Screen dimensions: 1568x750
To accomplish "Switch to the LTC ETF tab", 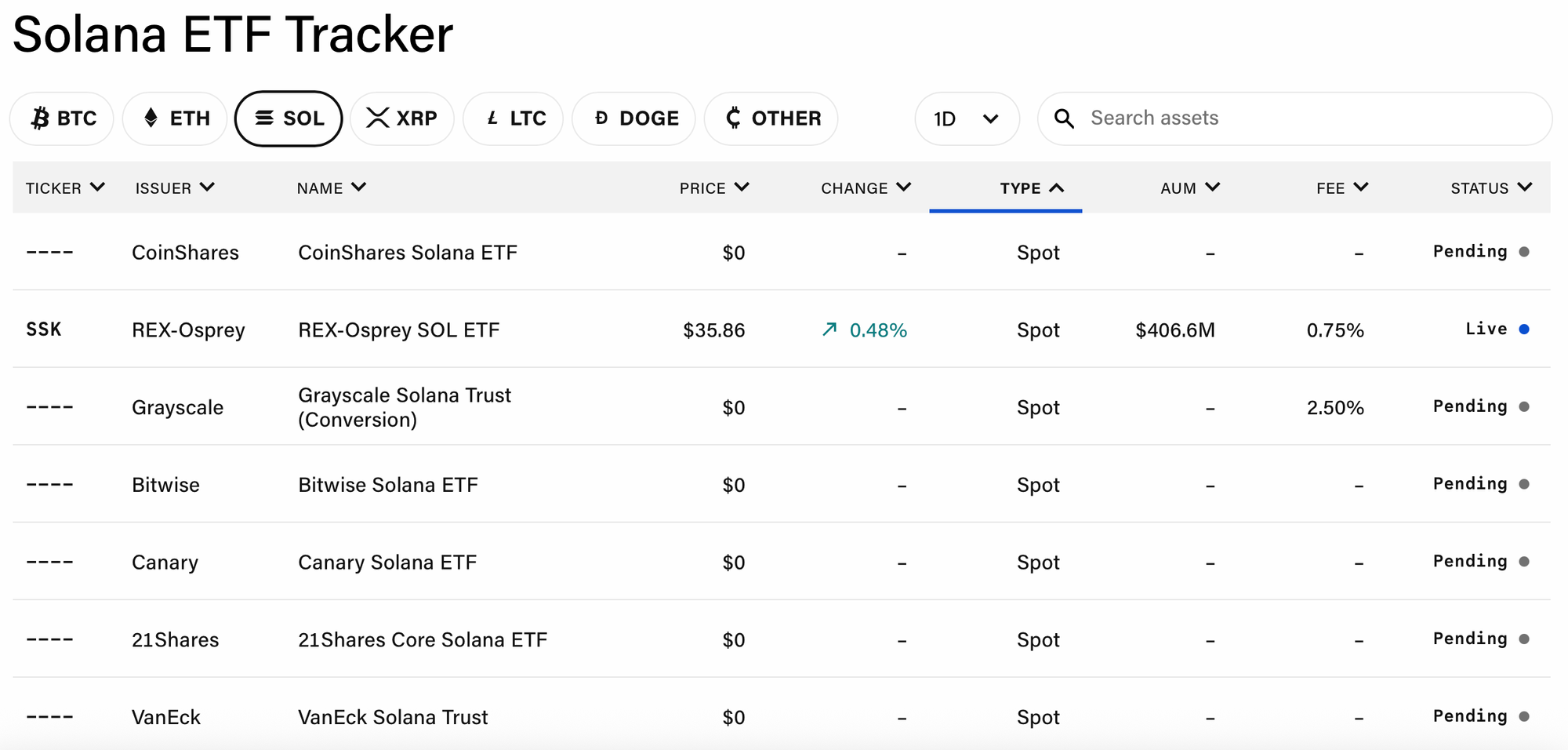I will pyautogui.click(x=514, y=118).
